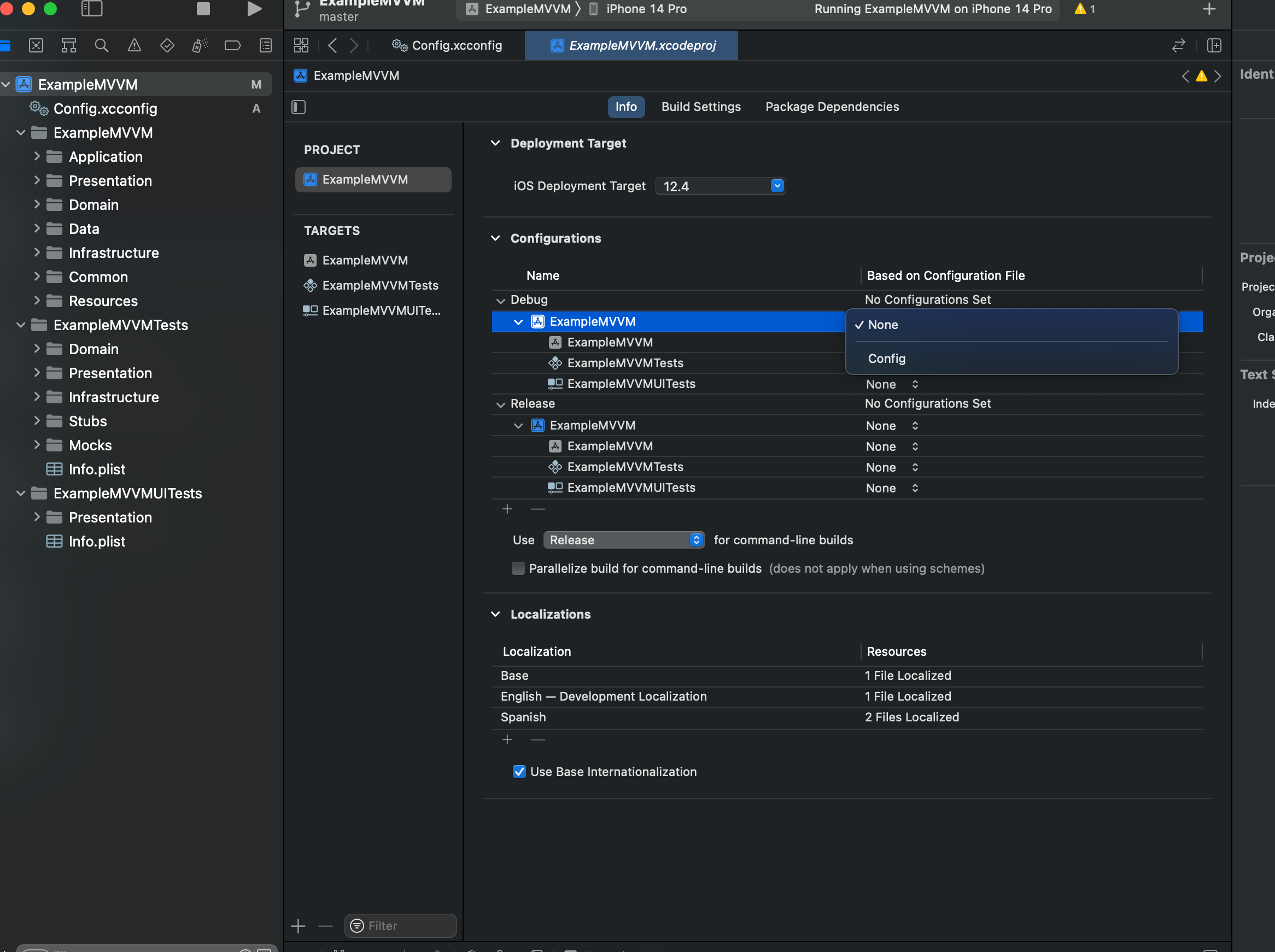Open the Breakpoint navigator icon

pyautogui.click(x=232, y=45)
